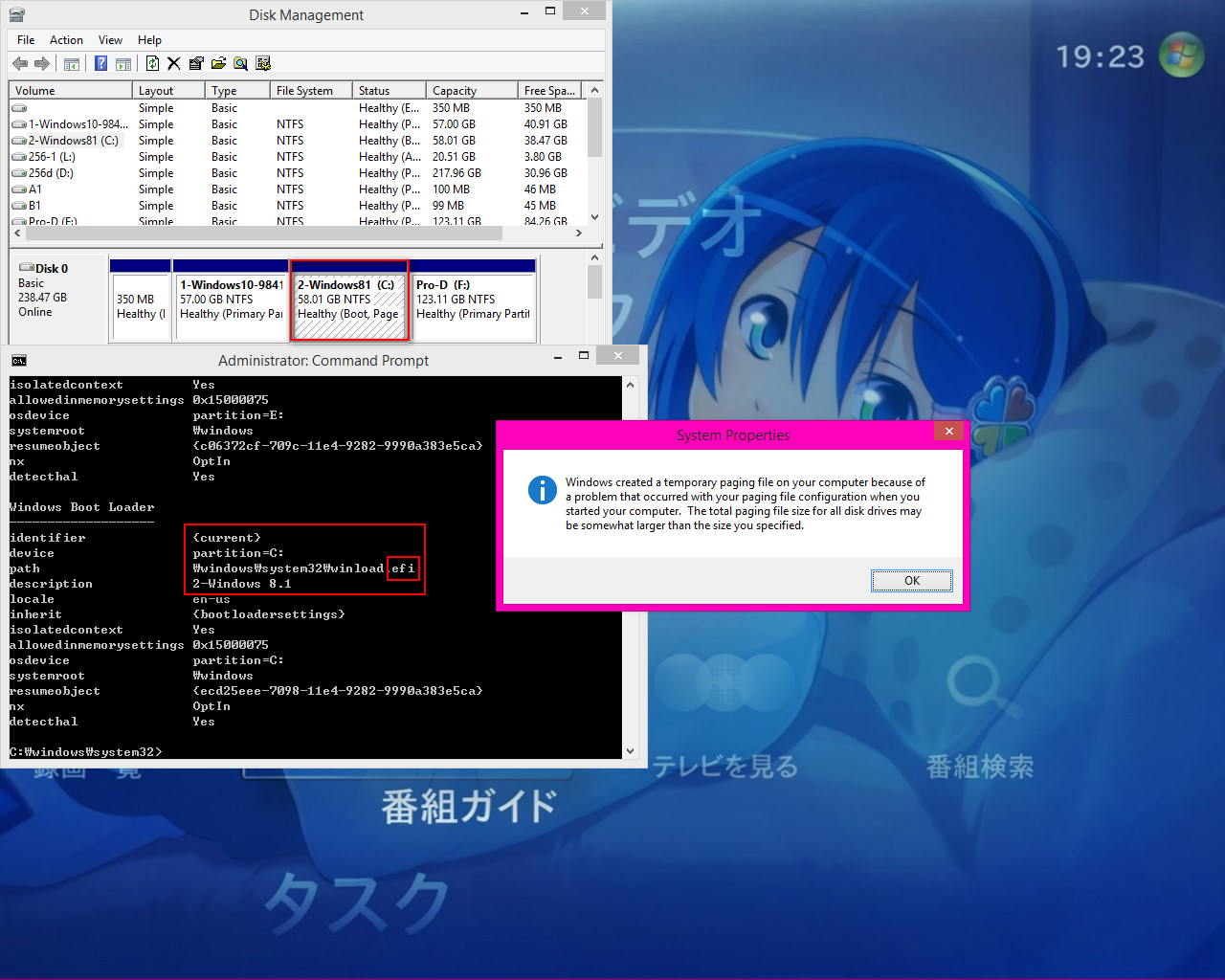The width and height of the screenshot is (1225, 980).
Task: Click Command Prompt scrollbar down arrow
Action: pos(630,751)
